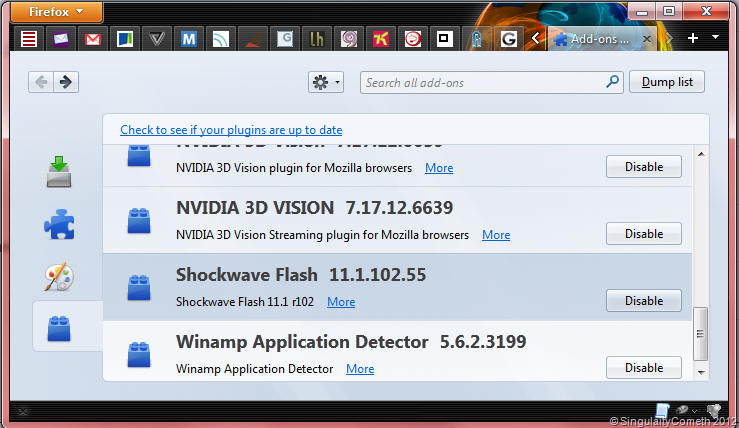This screenshot has width=739, height=428.
Task: Open the list-all-tabs dropdown arrow
Action: click(715, 37)
